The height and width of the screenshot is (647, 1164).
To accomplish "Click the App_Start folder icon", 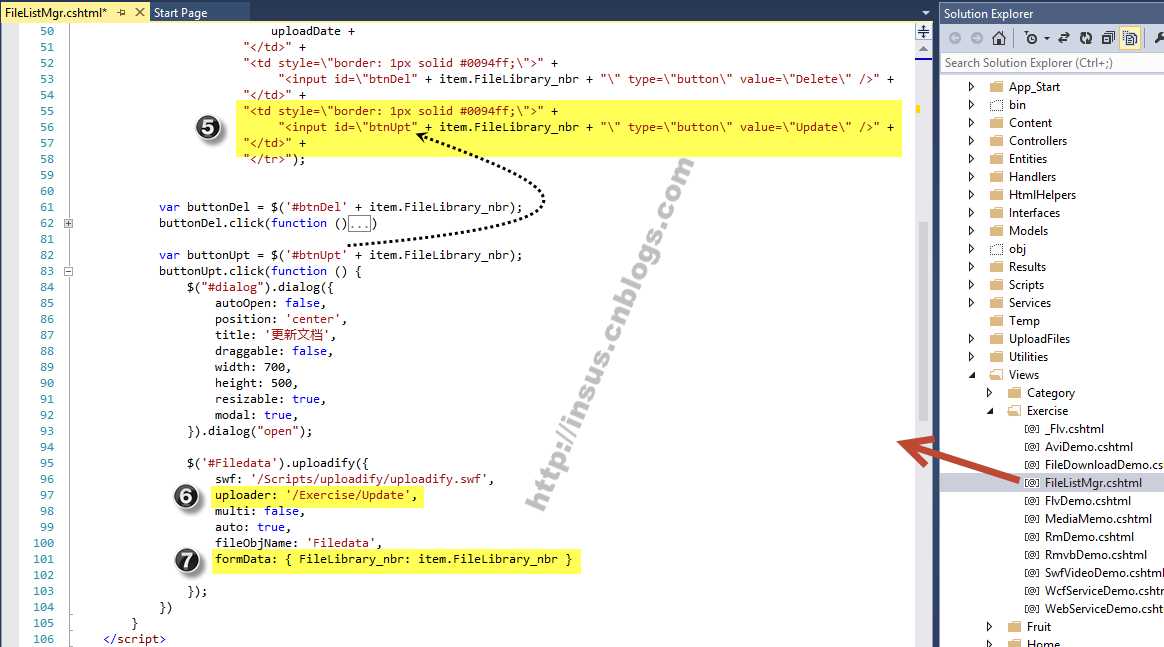I will click(x=996, y=87).
